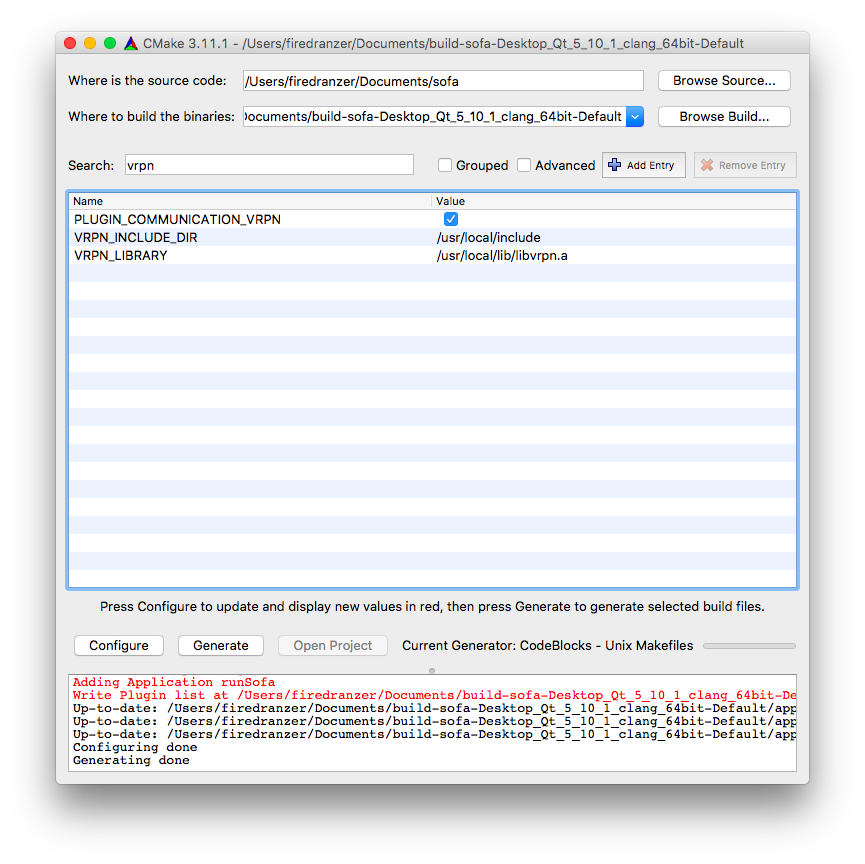Click the Configure button

point(119,646)
